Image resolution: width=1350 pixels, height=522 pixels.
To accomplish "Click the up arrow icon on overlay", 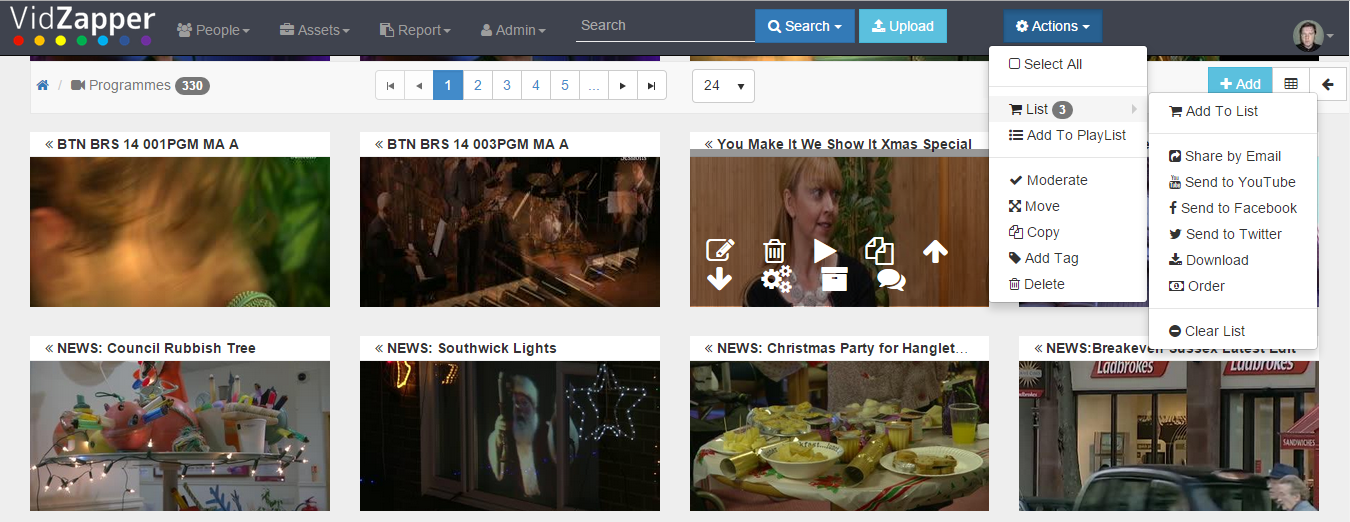I will tap(935, 251).
